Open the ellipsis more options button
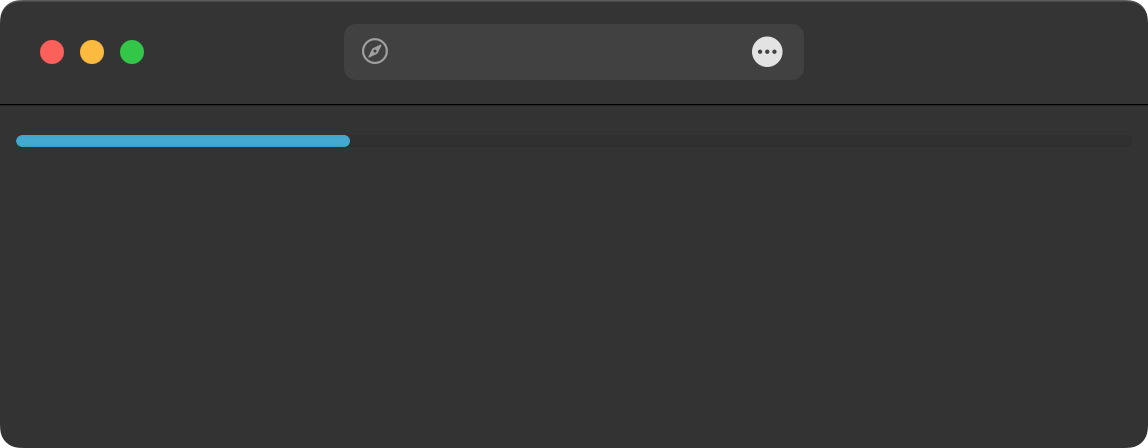1148x448 pixels. point(767,51)
